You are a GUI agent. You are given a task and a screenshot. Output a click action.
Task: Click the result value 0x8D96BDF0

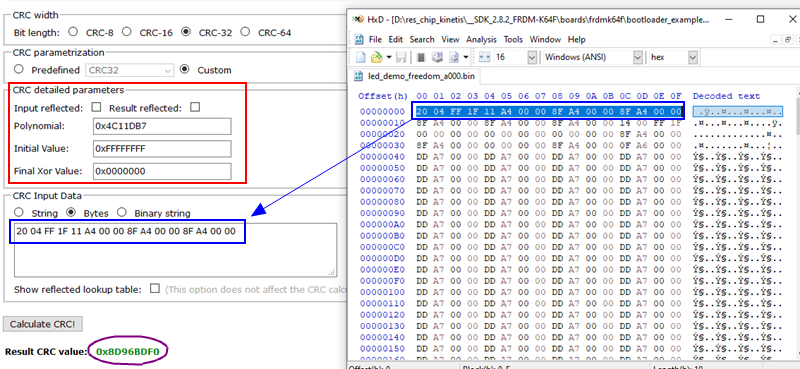pos(128,352)
